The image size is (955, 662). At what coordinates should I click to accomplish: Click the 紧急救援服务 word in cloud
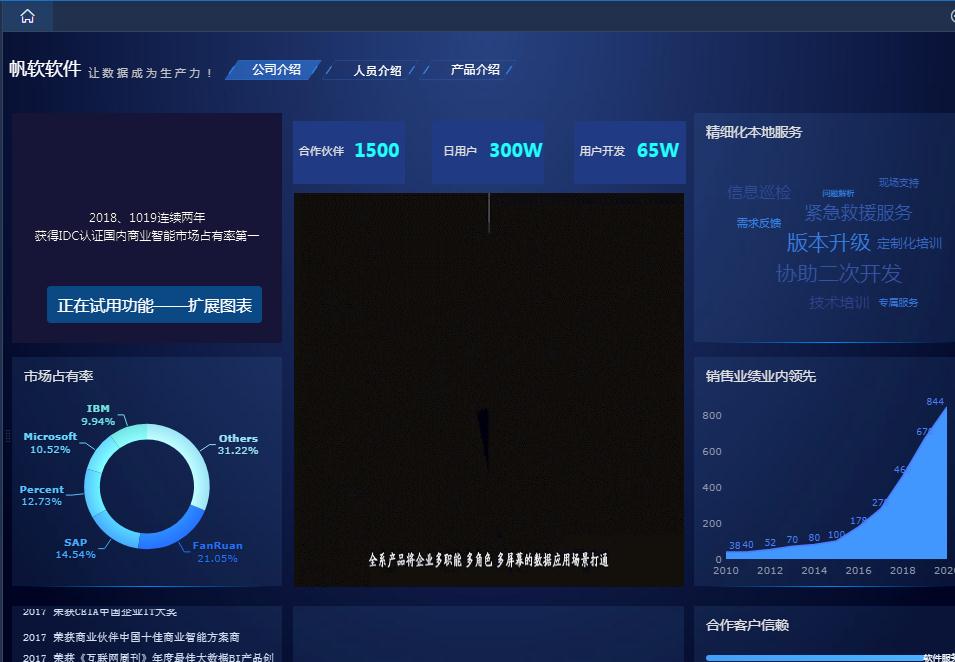(858, 213)
